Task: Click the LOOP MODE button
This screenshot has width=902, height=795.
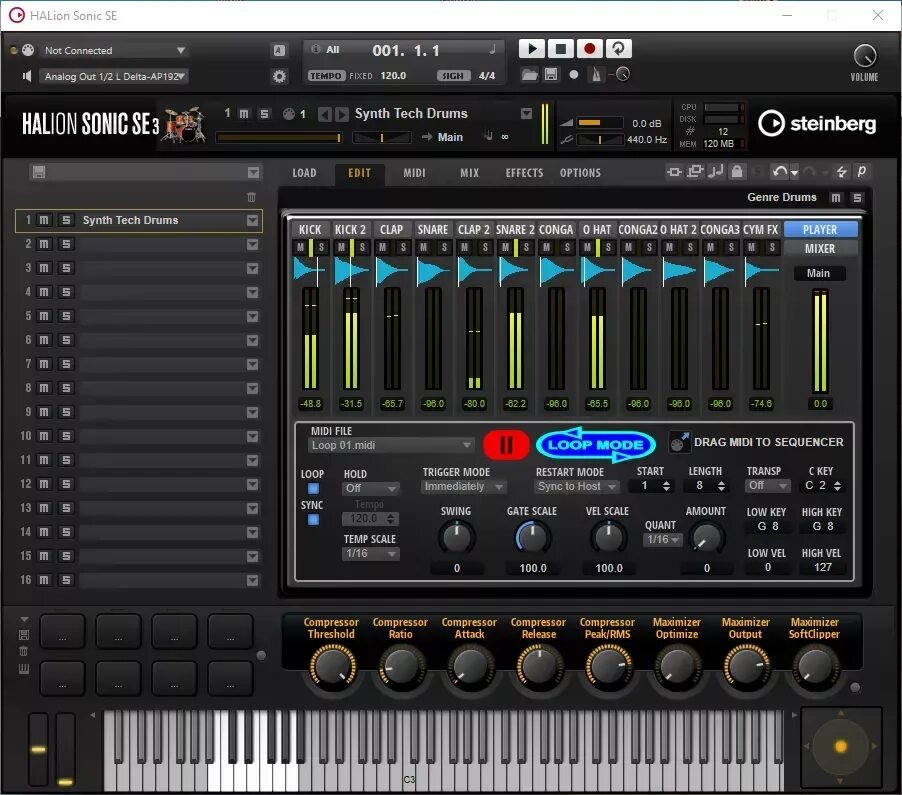Action: [596, 445]
